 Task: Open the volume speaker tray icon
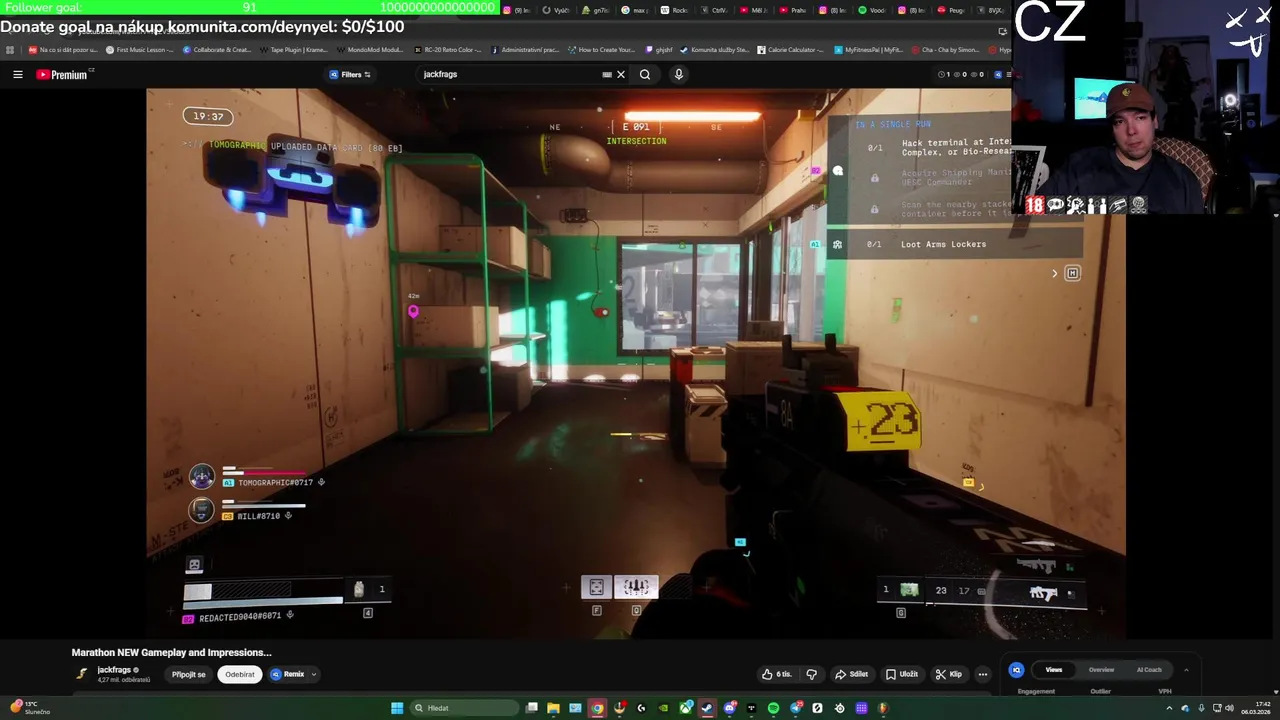coord(1229,708)
